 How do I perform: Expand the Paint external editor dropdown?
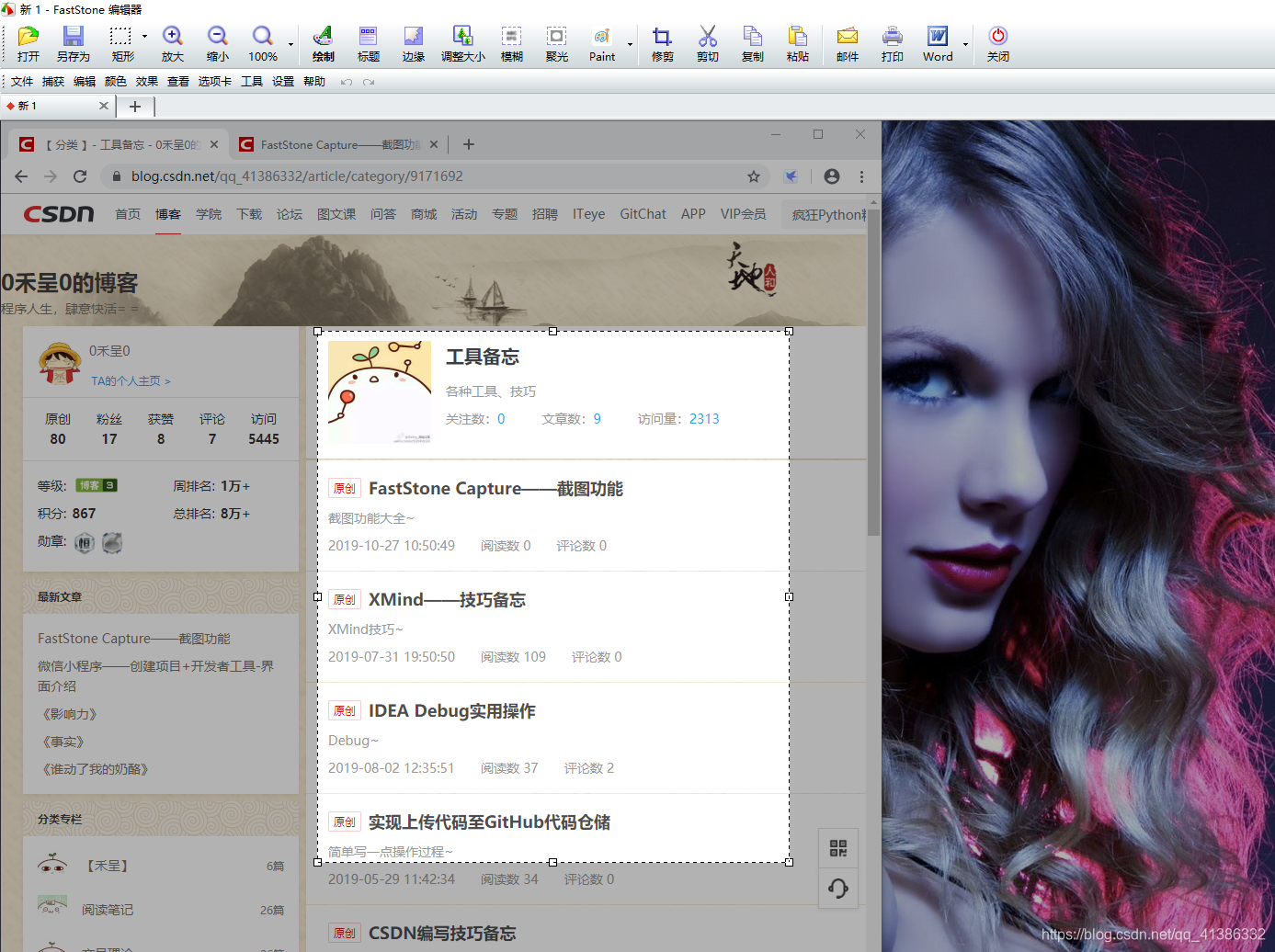[630, 44]
